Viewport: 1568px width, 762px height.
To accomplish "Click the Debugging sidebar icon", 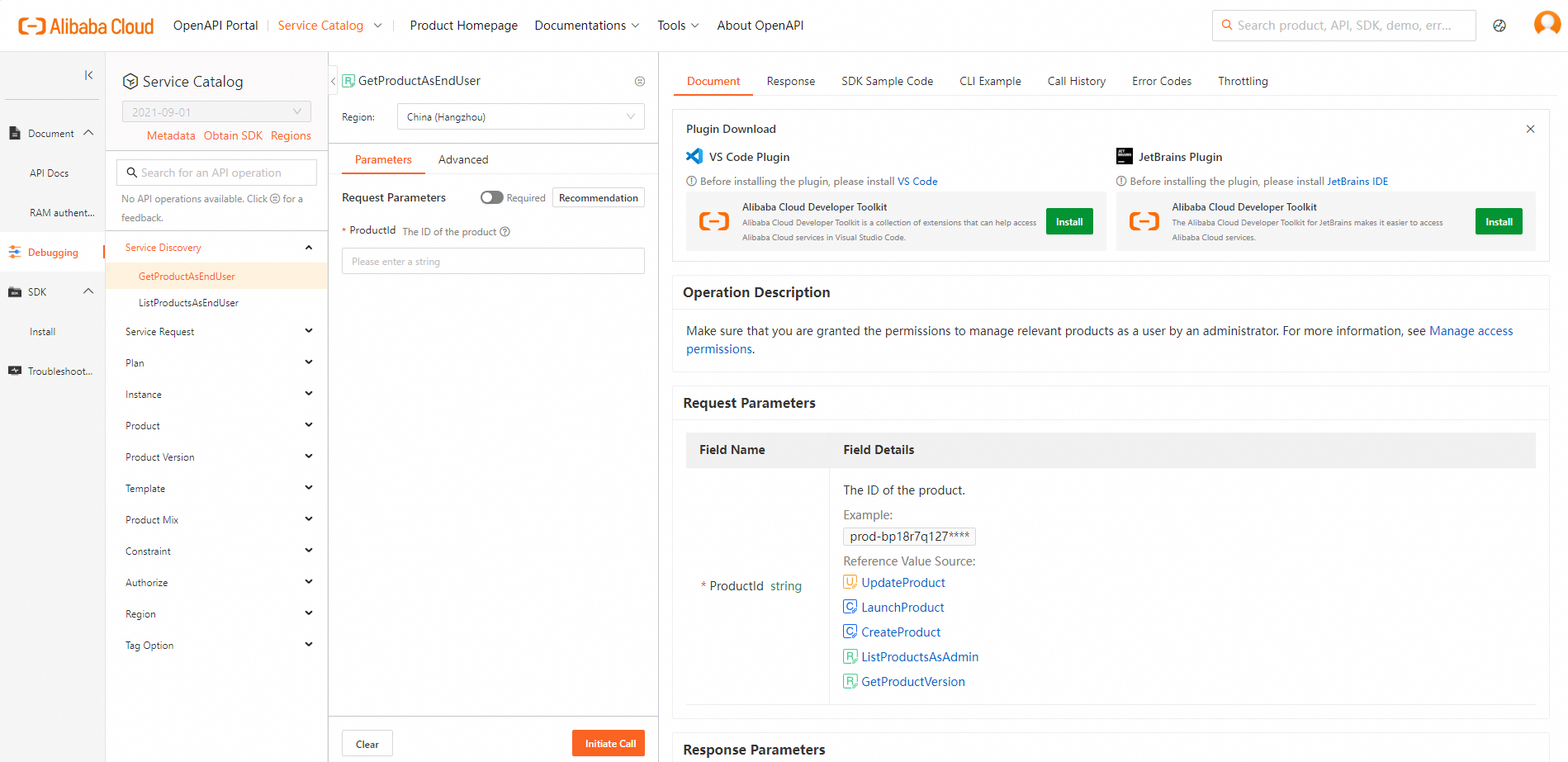I will (x=15, y=253).
